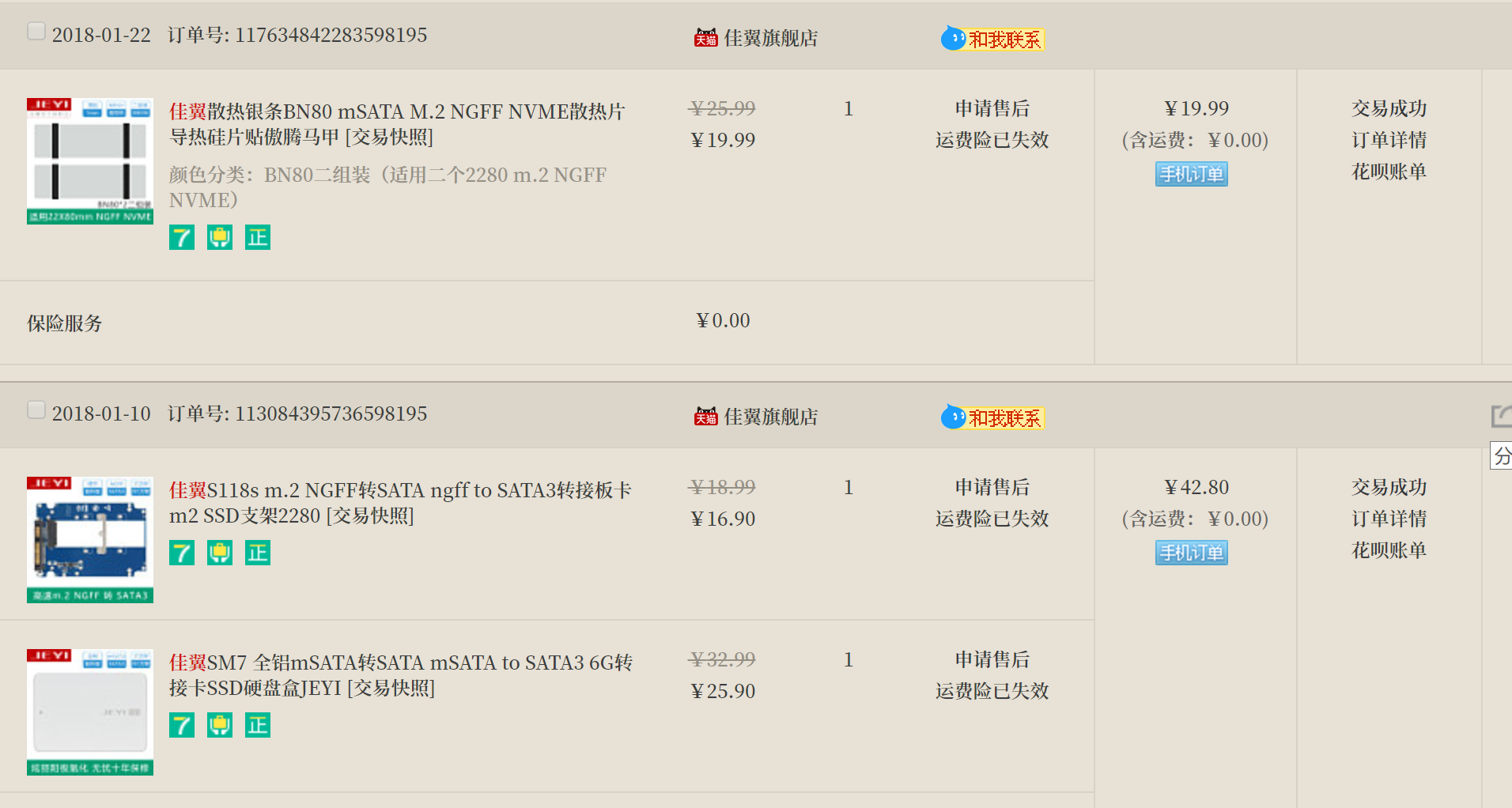This screenshot has width=1512, height=808.
Task: Click the share icon at the right edge
Action: pos(1501,416)
